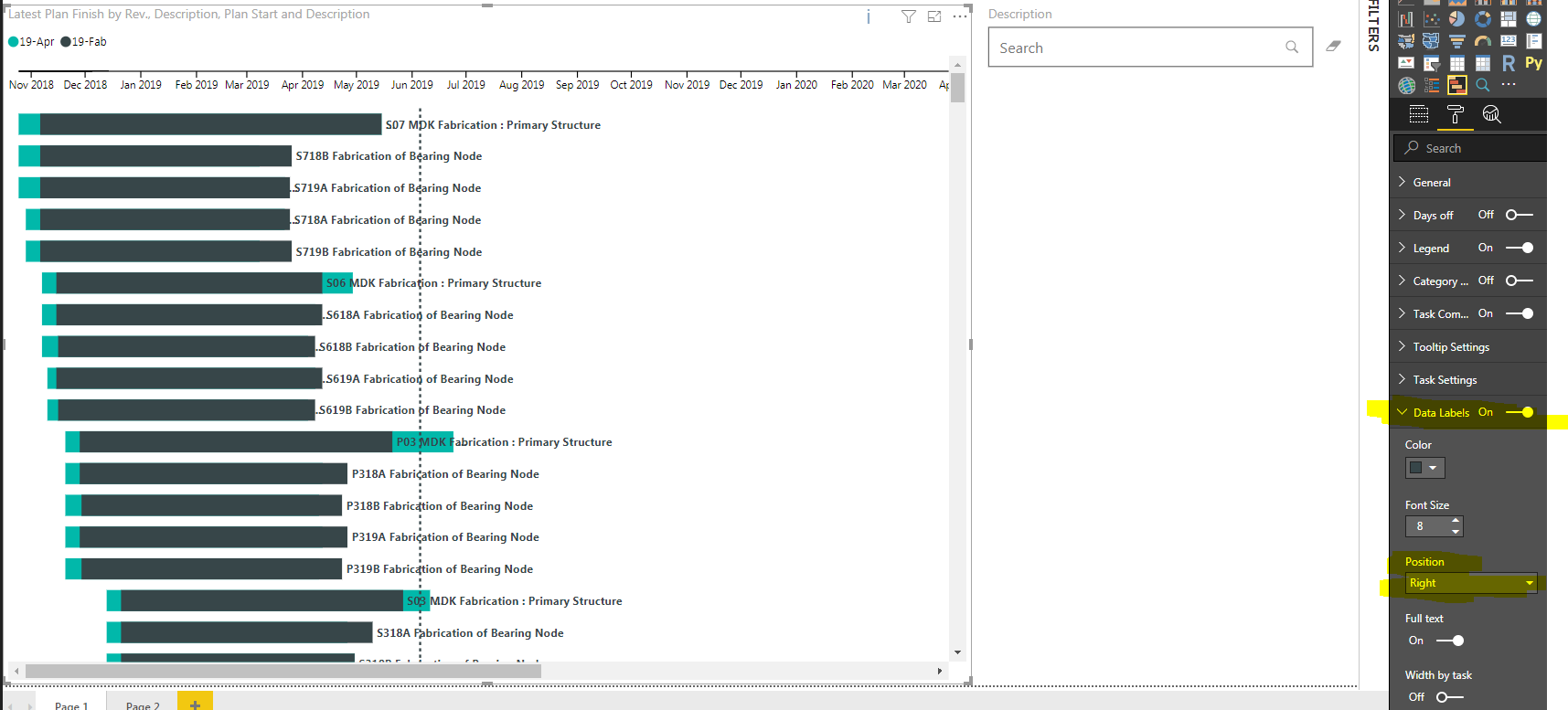Screen dimensions: 1568x710
Task: Select the card (123) visual icon
Action: pyautogui.click(x=1509, y=41)
